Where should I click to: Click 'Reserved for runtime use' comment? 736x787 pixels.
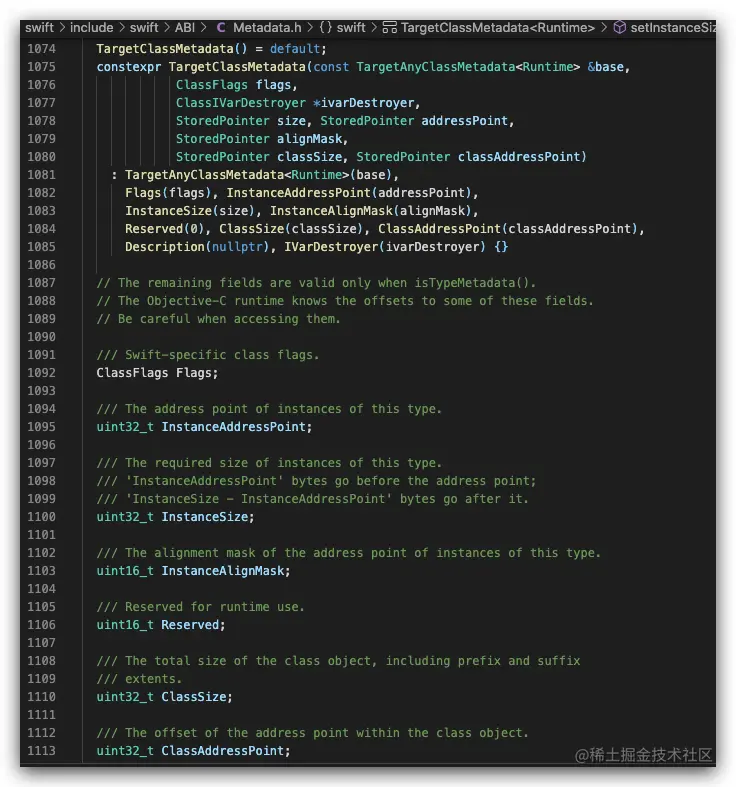coord(200,607)
